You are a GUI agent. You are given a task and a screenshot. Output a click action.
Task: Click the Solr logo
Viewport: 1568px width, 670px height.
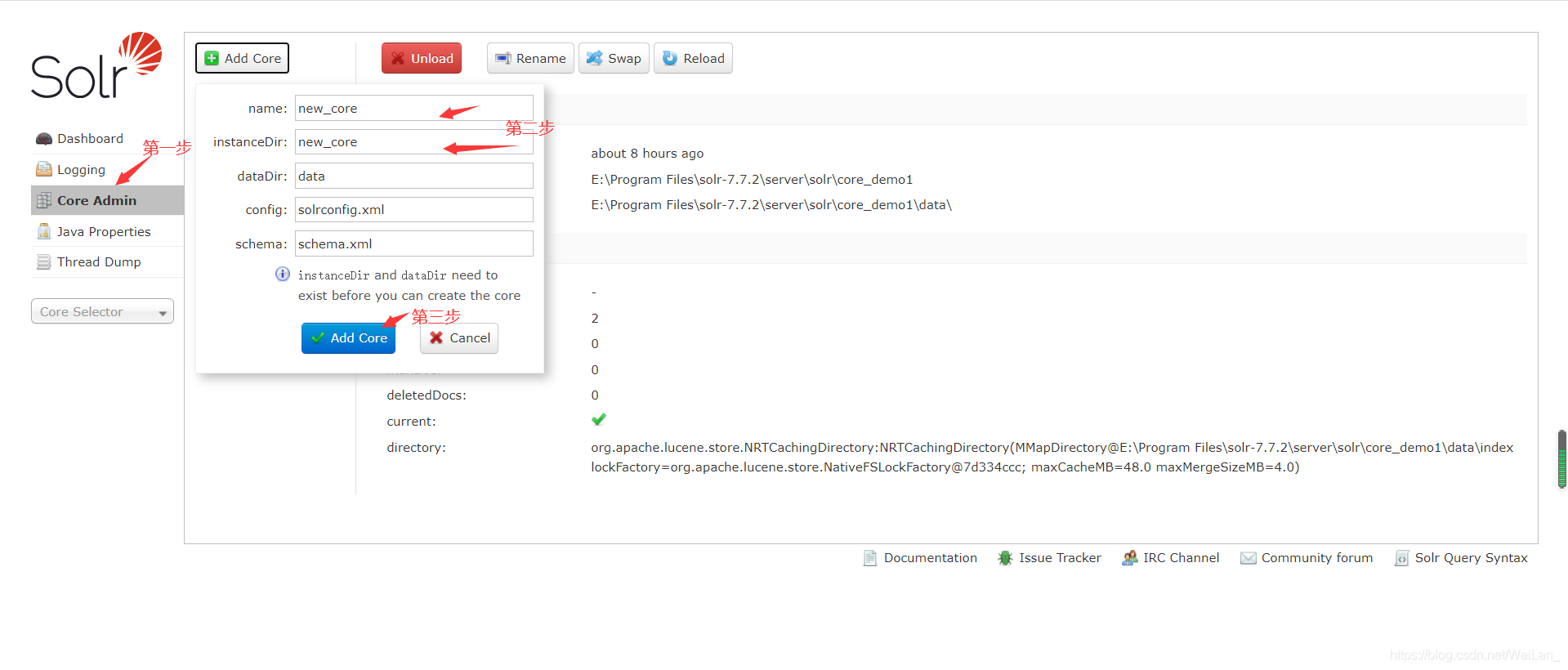coord(96,65)
